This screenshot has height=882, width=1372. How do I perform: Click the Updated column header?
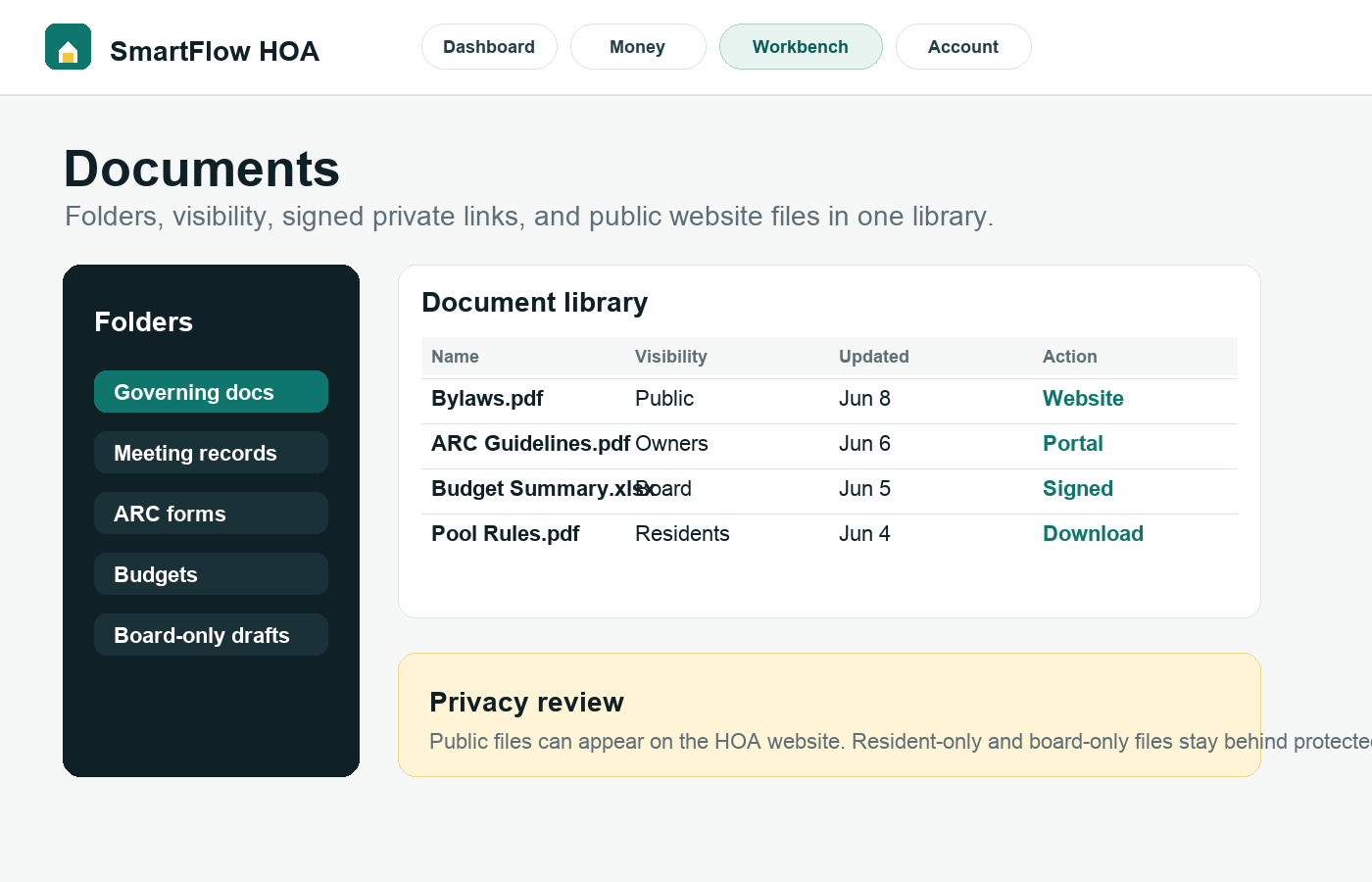pos(874,357)
